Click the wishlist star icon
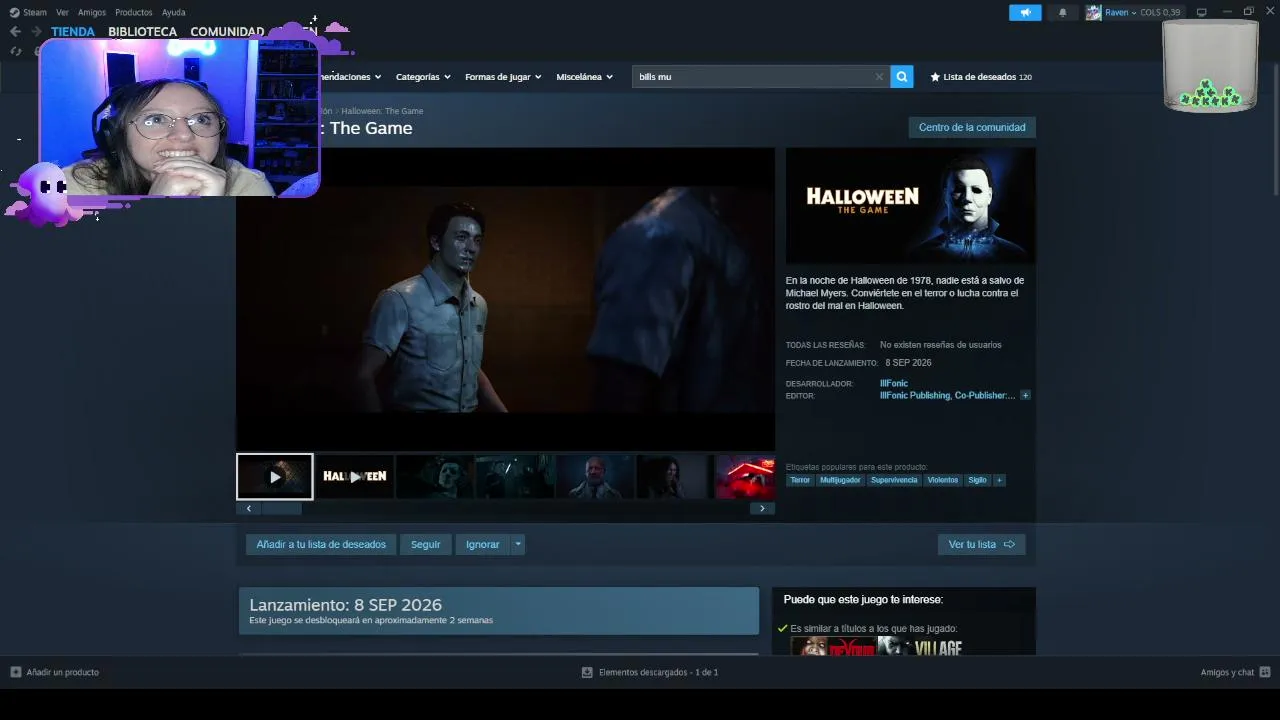Screen dimensions: 1280x720 [x=935, y=77]
